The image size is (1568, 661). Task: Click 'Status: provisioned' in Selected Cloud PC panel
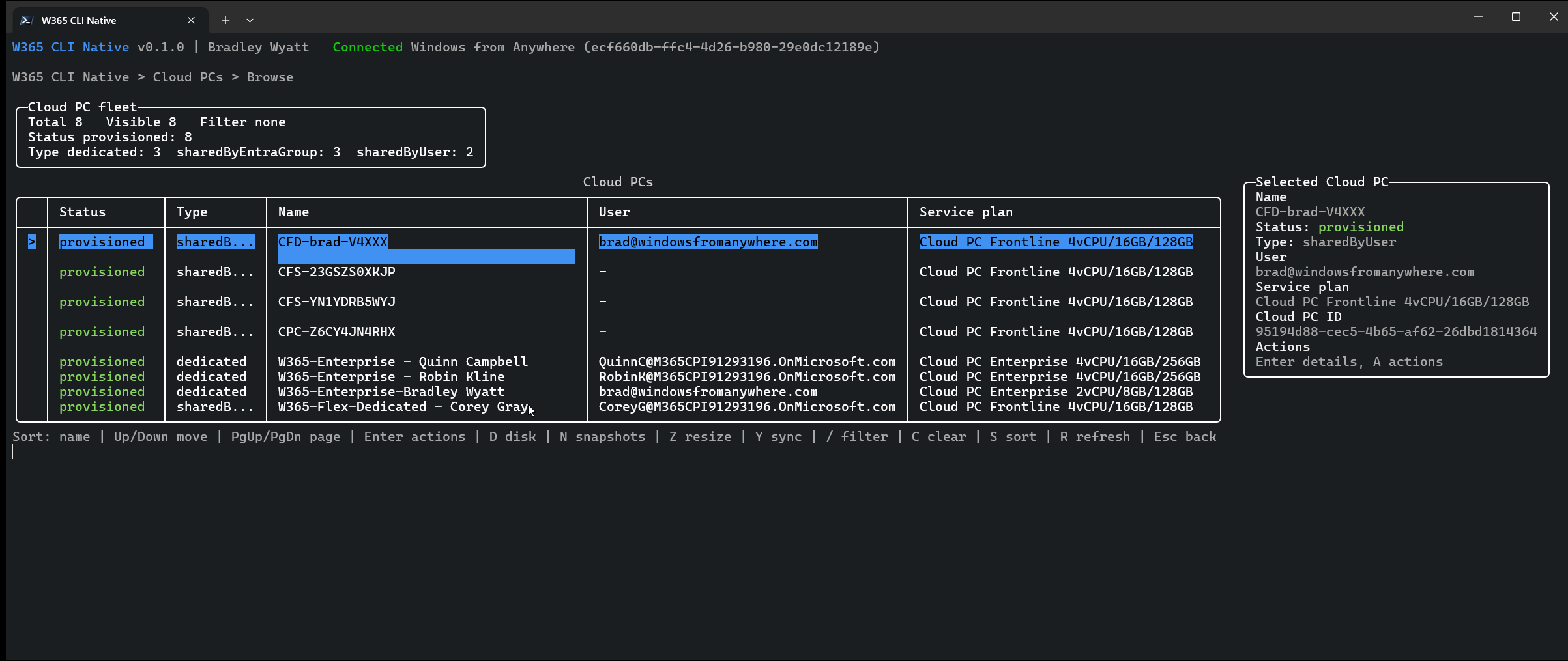pos(1329,227)
